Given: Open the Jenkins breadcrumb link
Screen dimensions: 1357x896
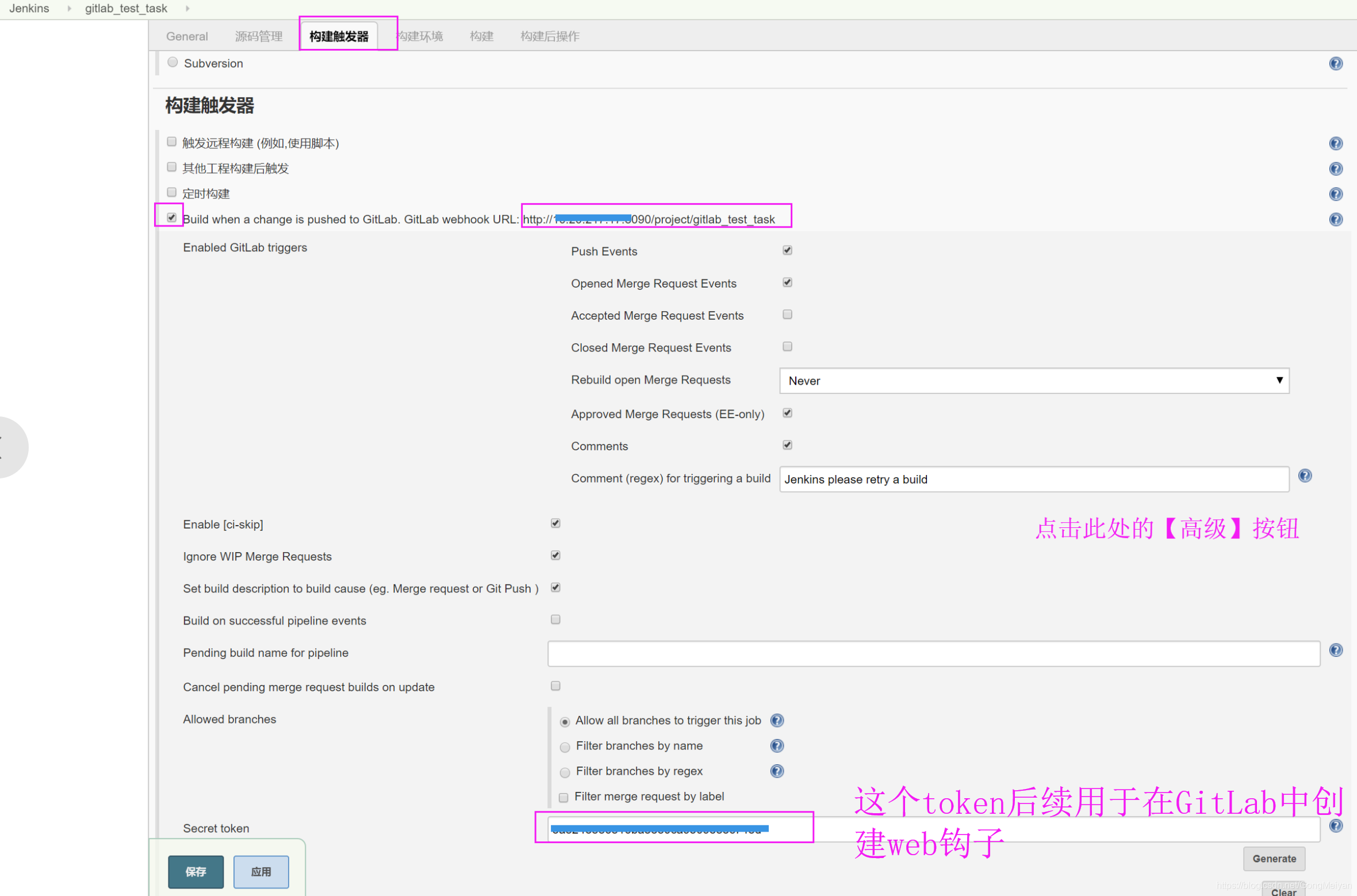Looking at the screenshot, I should pyautogui.click(x=29, y=8).
